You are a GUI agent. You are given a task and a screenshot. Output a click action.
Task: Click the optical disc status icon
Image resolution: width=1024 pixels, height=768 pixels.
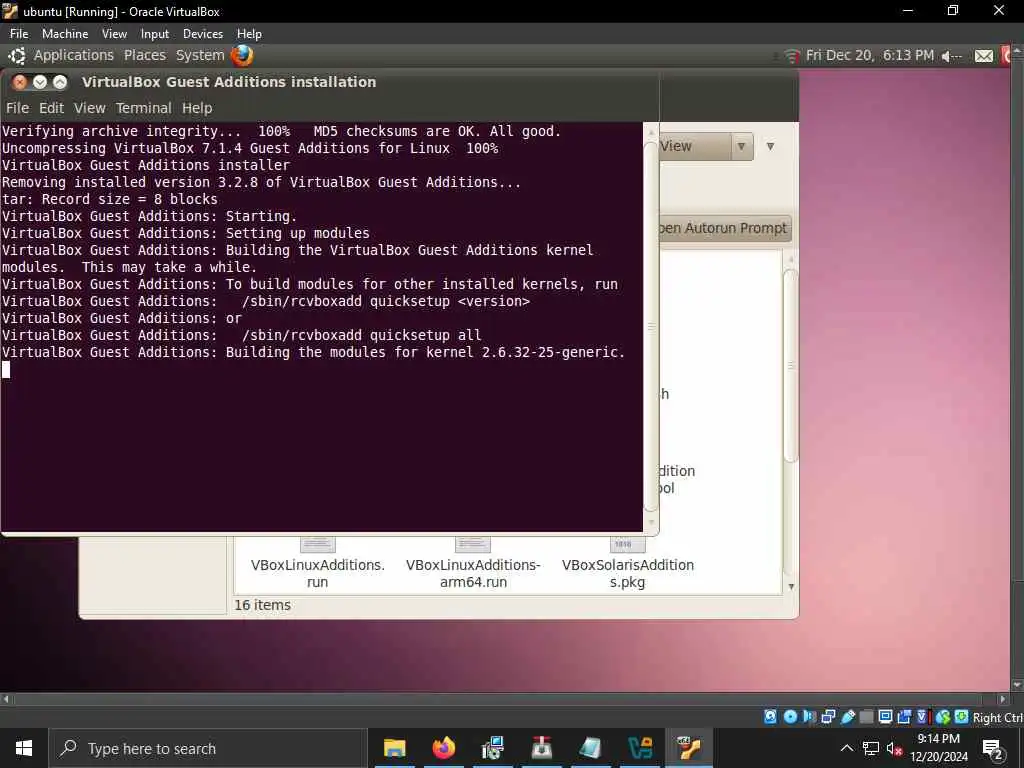pyautogui.click(x=790, y=716)
